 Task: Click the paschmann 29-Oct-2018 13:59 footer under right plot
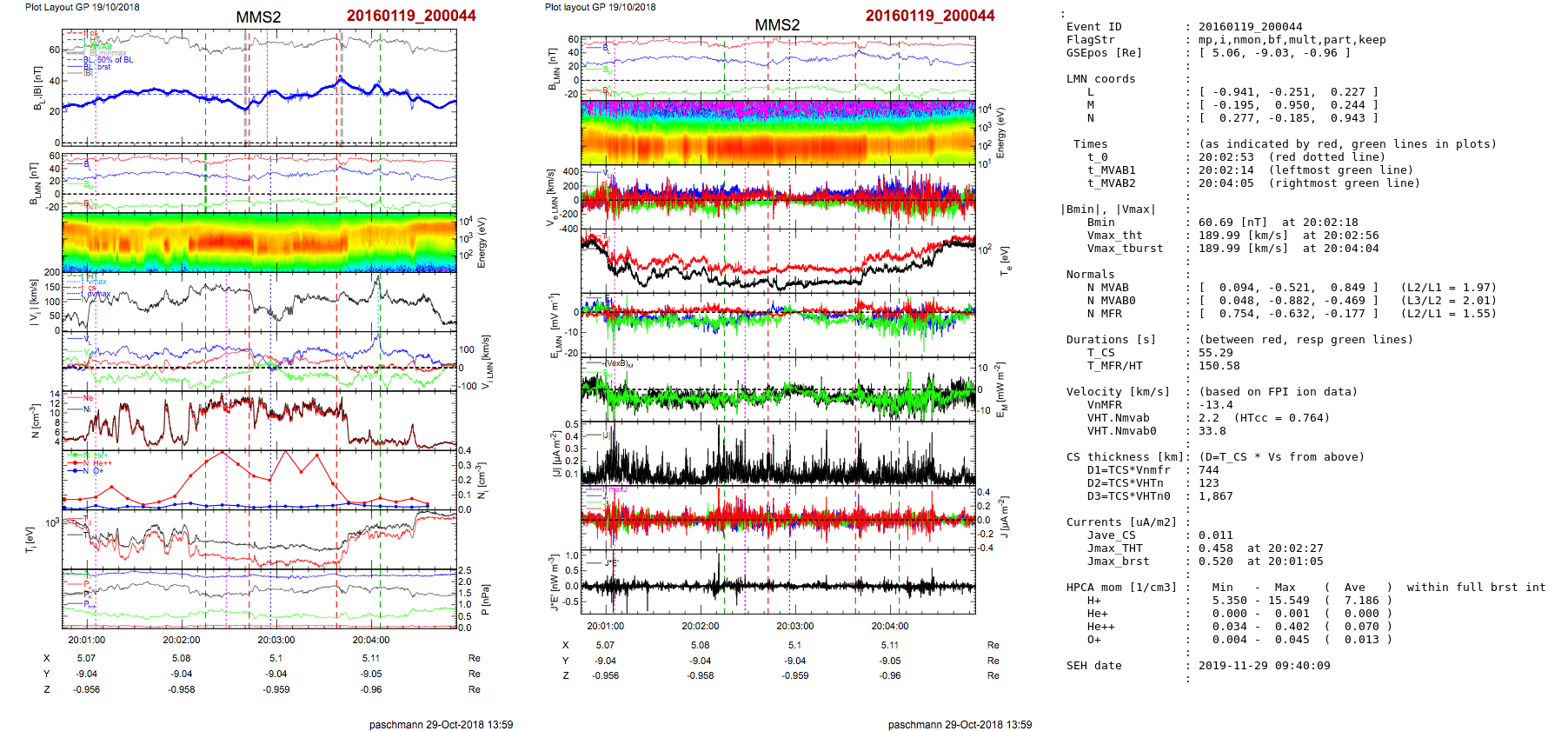pos(960,724)
